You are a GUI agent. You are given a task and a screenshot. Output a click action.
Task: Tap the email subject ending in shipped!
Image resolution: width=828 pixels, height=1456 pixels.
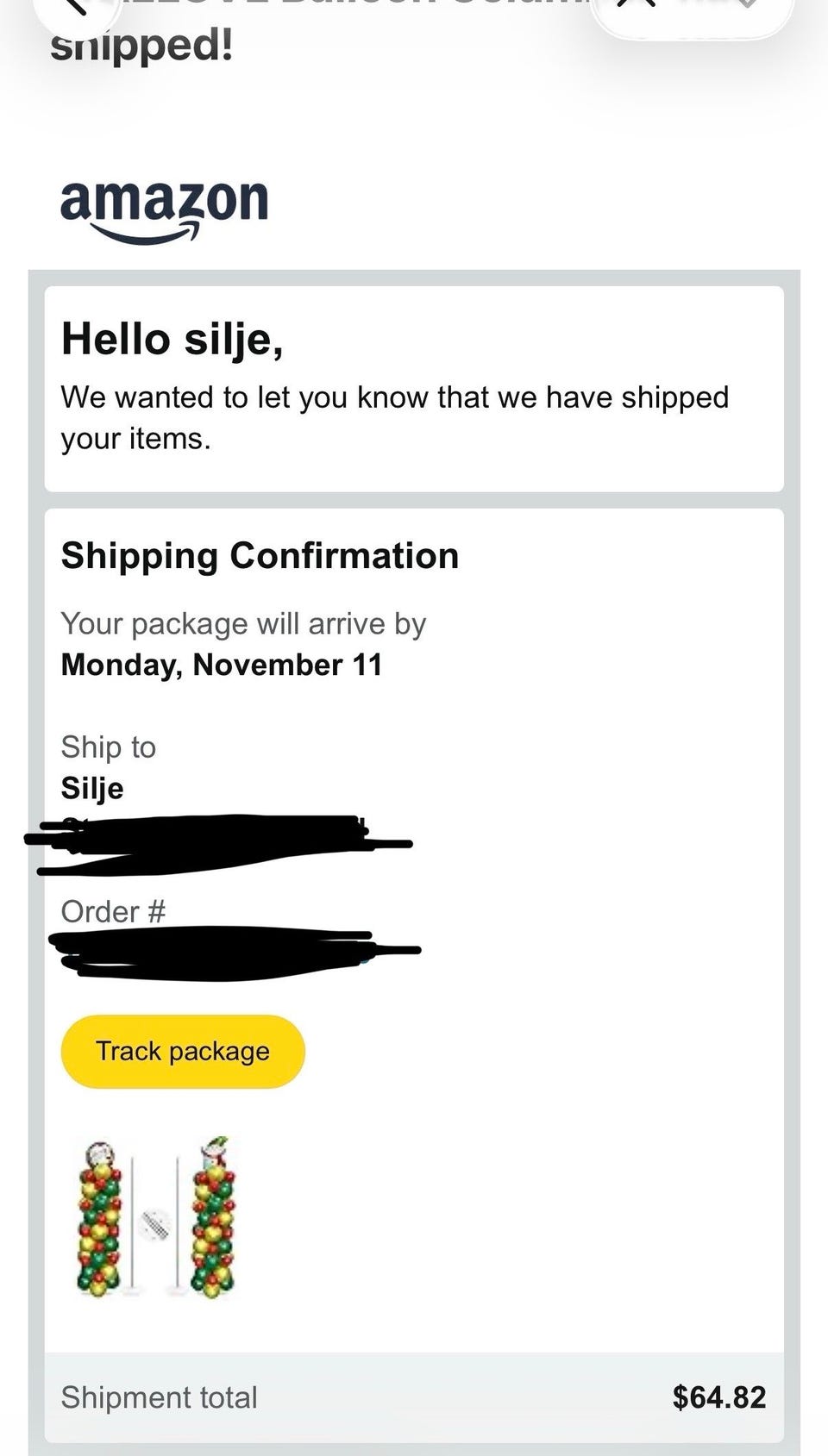point(141,45)
